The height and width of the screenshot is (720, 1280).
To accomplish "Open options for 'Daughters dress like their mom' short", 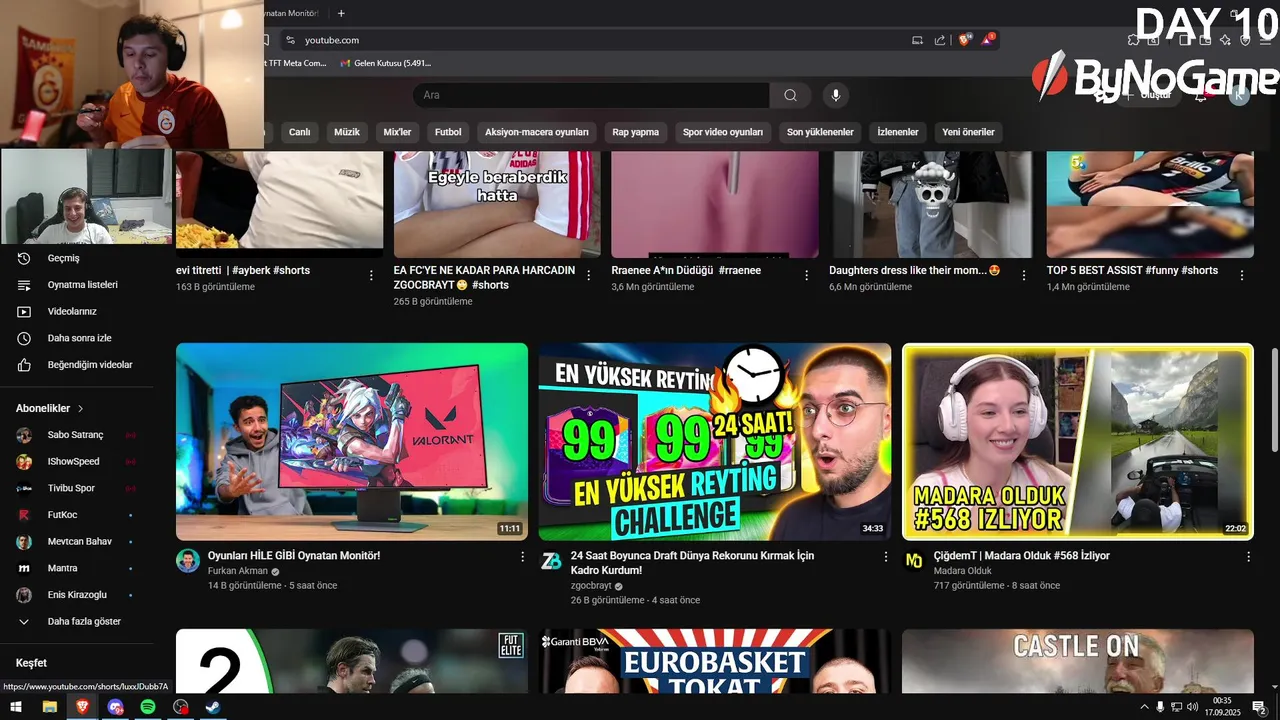I will (1024, 275).
